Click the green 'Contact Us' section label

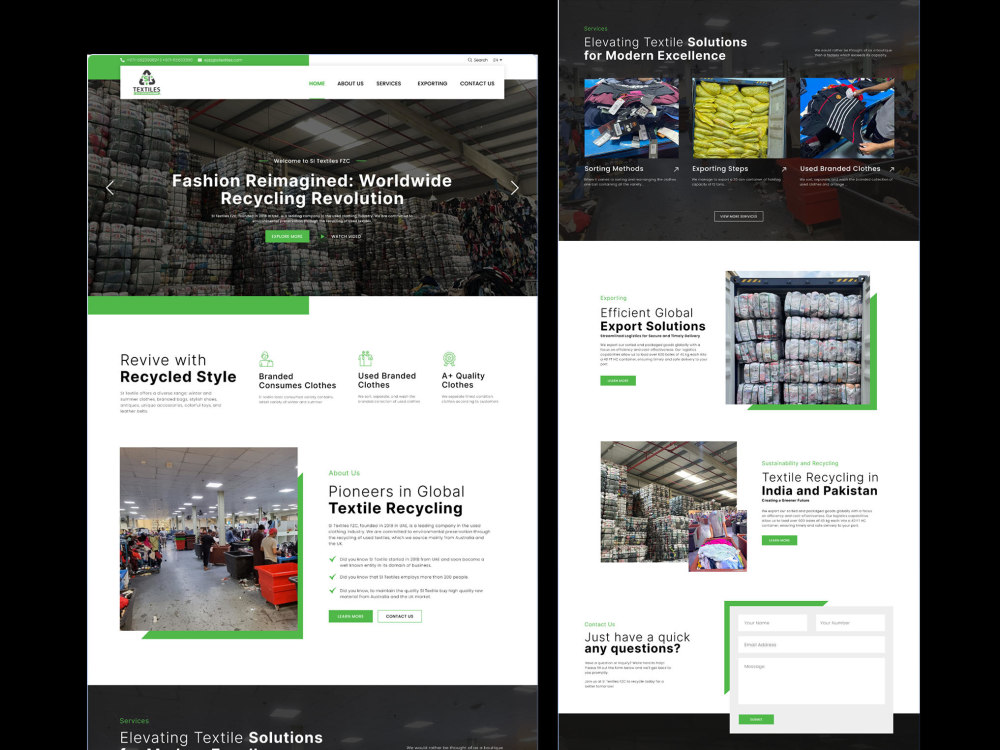599,624
